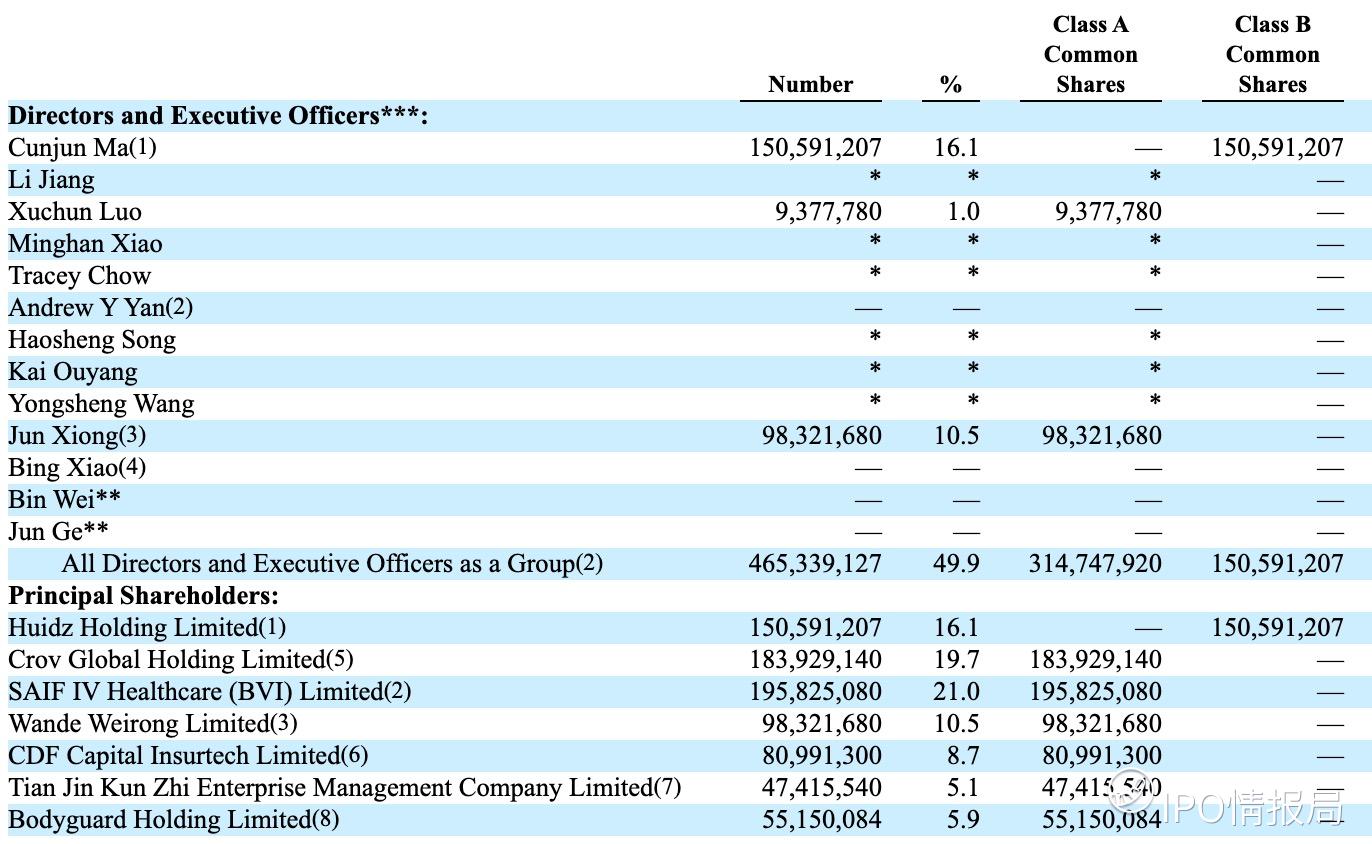Click 'Wande Weirong Limited(3)' row label
The width and height of the screenshot is (1372, 844).
(153, 724)
